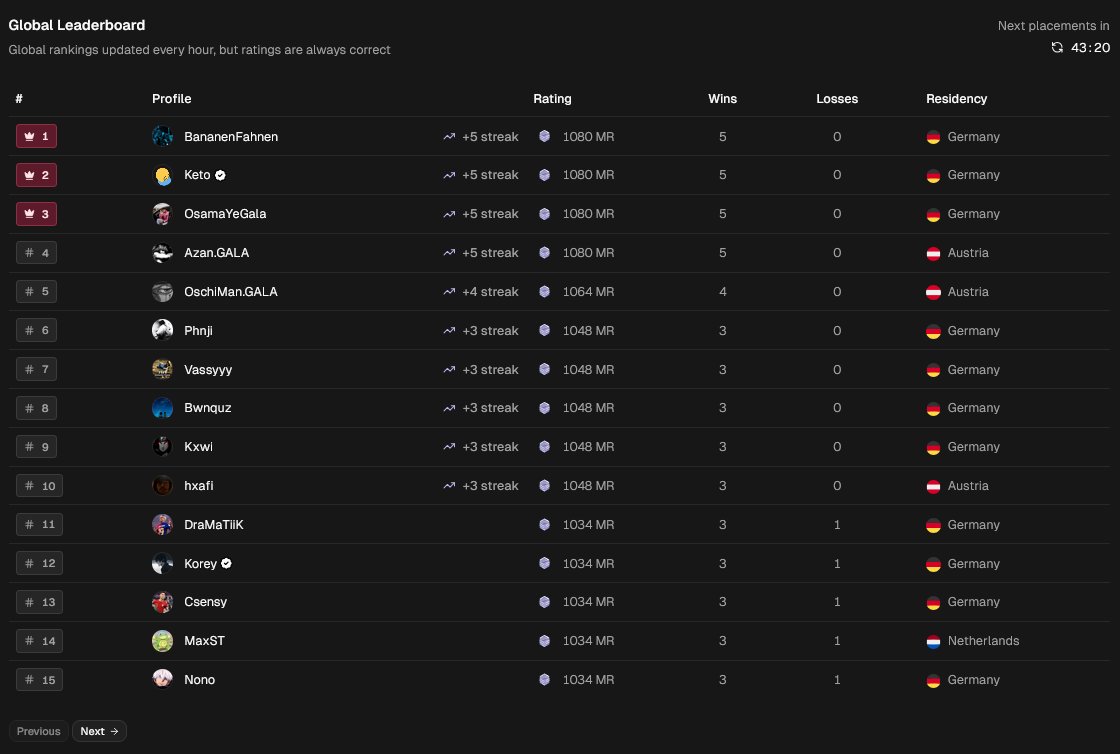Click the refresh icon beside the 43:20 timer
Screen dimensions: 1120x754
[x=1057, y=47]
